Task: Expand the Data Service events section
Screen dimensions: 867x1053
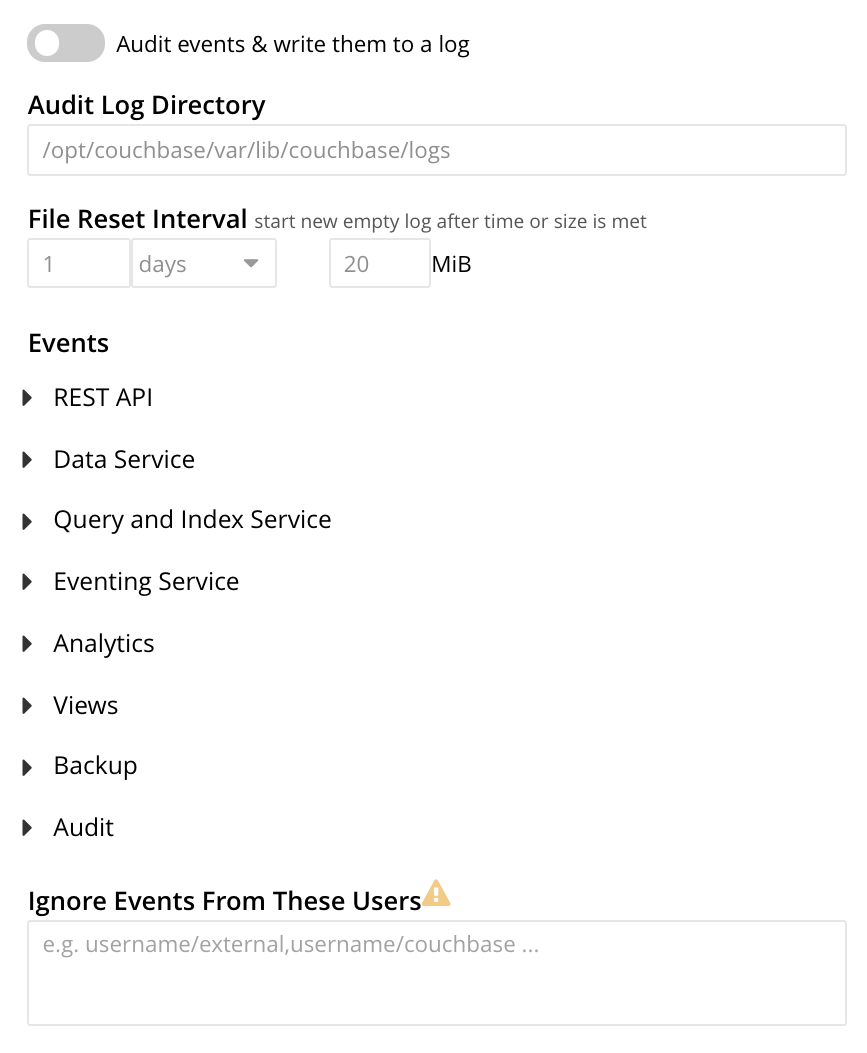Action: 26,458
